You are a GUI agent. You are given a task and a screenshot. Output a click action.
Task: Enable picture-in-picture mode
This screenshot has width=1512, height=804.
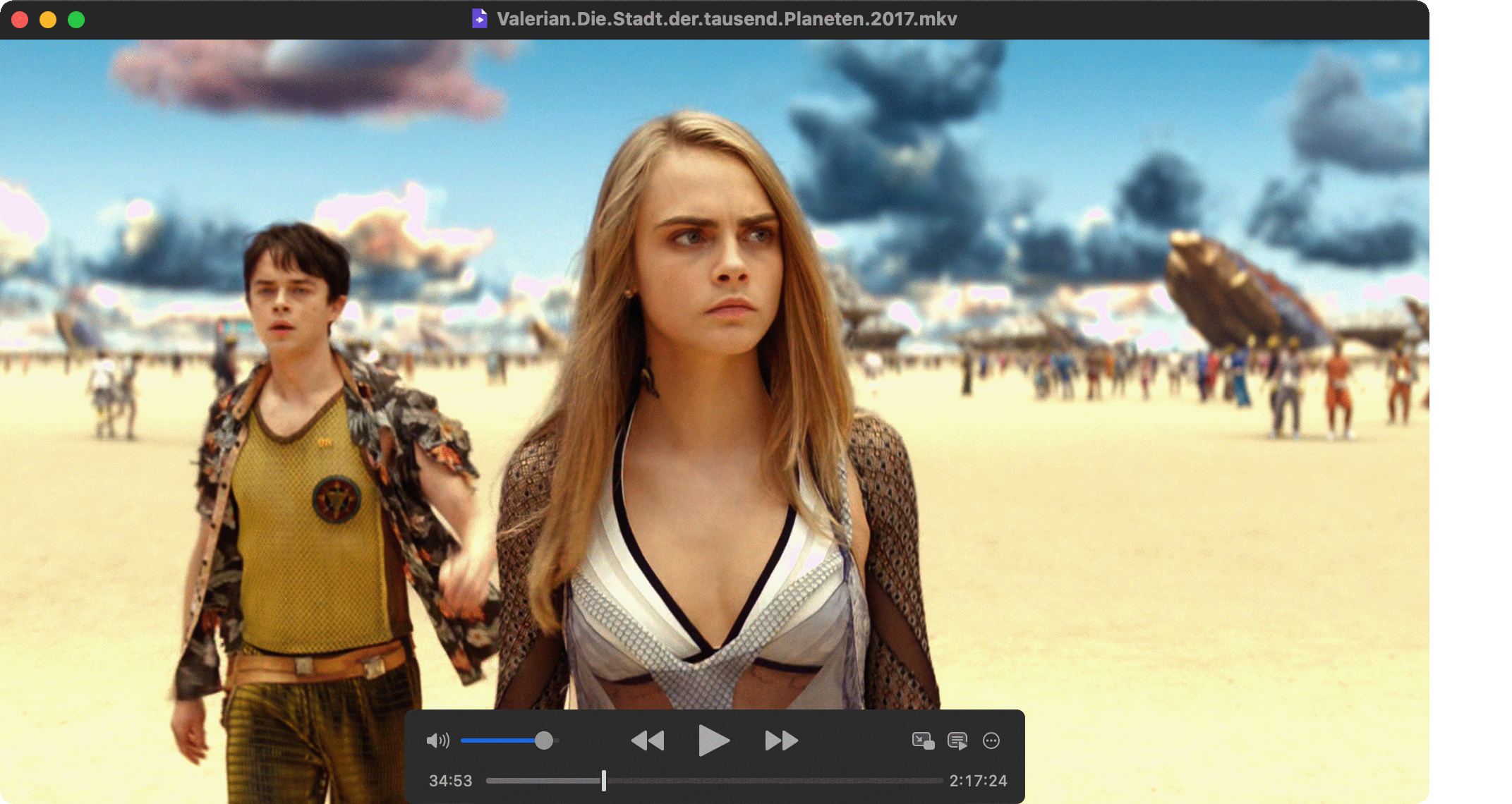(923, 741)
